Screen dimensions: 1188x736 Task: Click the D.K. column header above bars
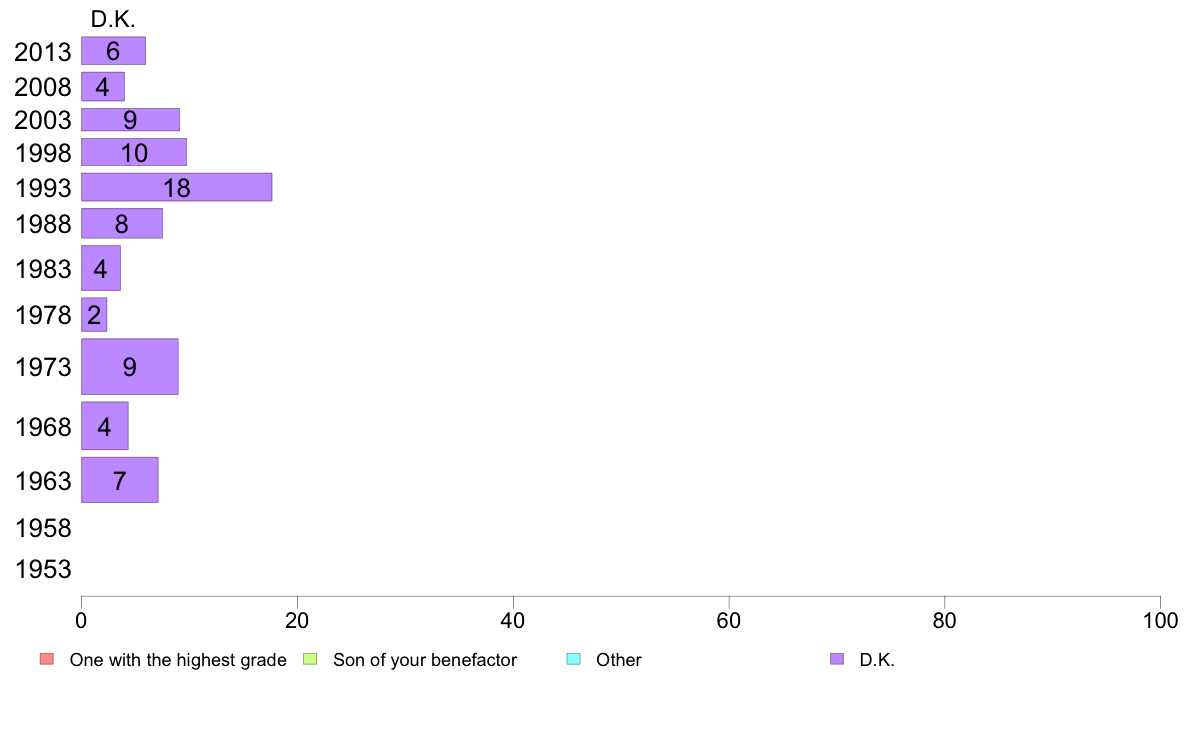(113, 19)
